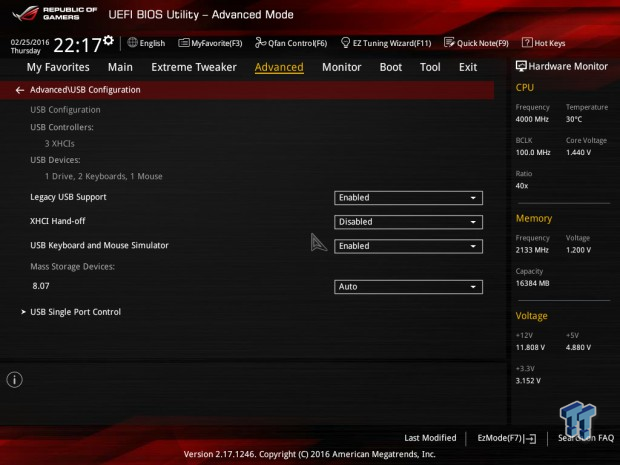Screen dimensions: 620x465
Task: Click the globe language icon
Action: point(132,43)
